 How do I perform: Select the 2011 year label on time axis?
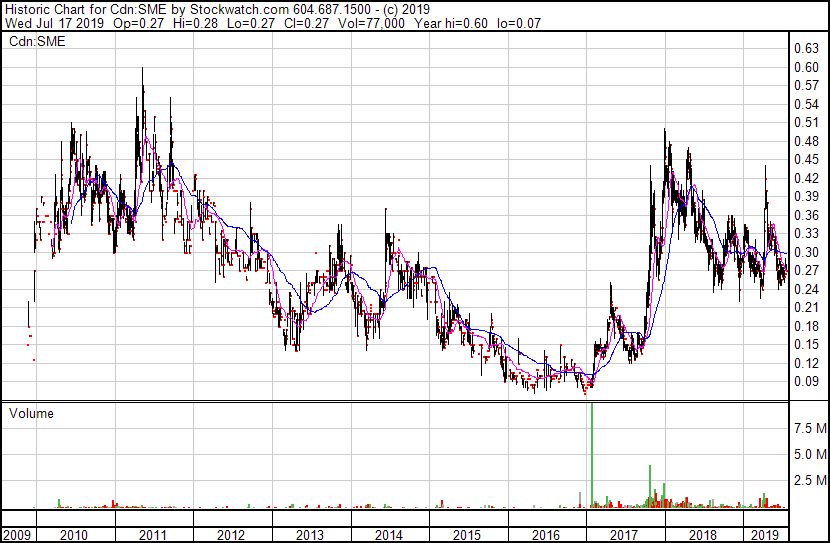click(152, 535)
